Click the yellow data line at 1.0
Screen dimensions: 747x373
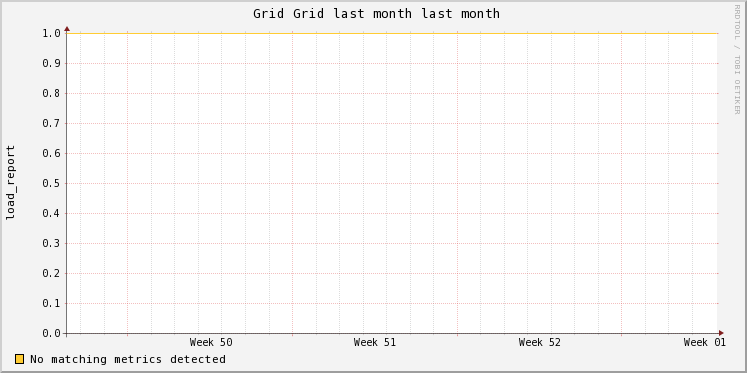coord(392,33)
